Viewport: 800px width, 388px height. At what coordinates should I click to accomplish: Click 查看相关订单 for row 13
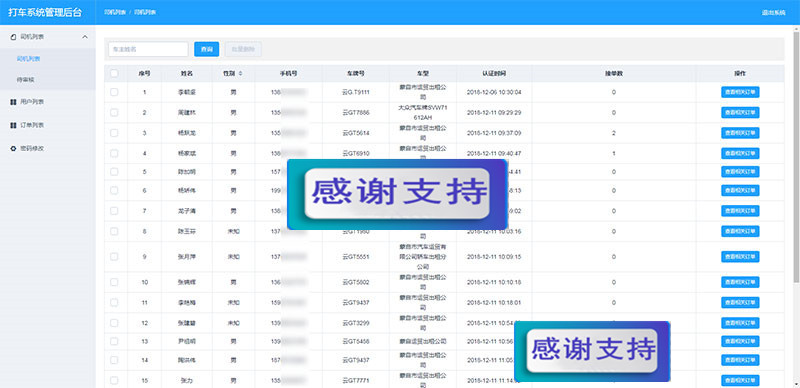tap(740, 342)
